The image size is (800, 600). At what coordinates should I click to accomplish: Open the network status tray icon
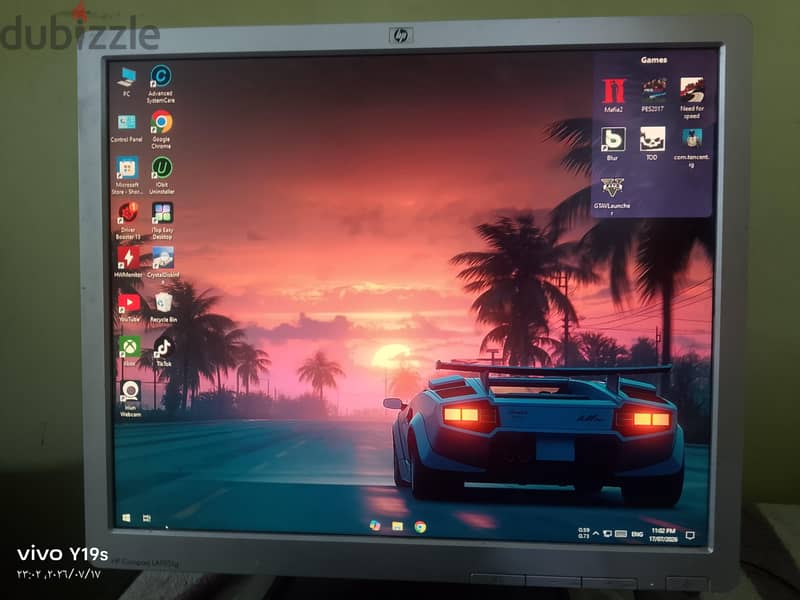tap(607, 534)
